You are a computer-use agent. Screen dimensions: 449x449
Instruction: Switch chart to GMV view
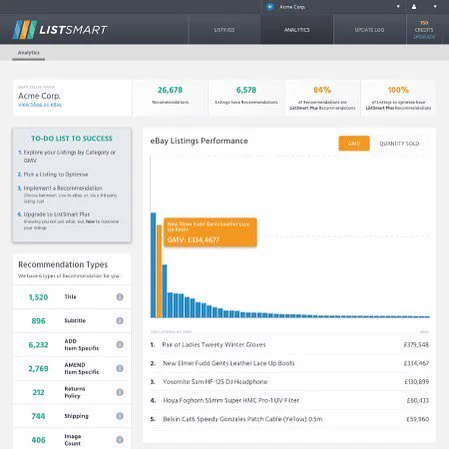(354, 143)
